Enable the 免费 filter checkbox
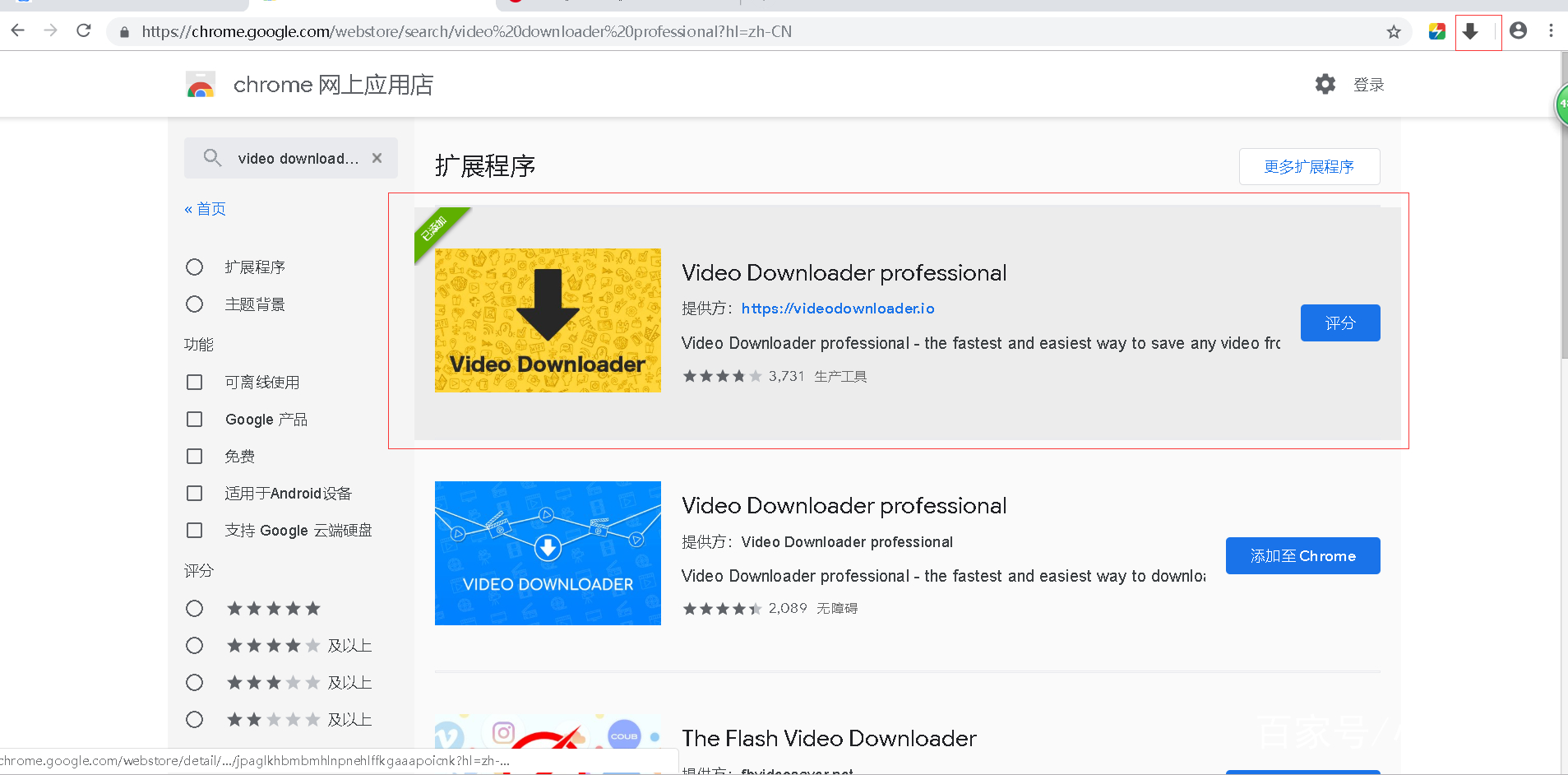 [x=195, y=457]
